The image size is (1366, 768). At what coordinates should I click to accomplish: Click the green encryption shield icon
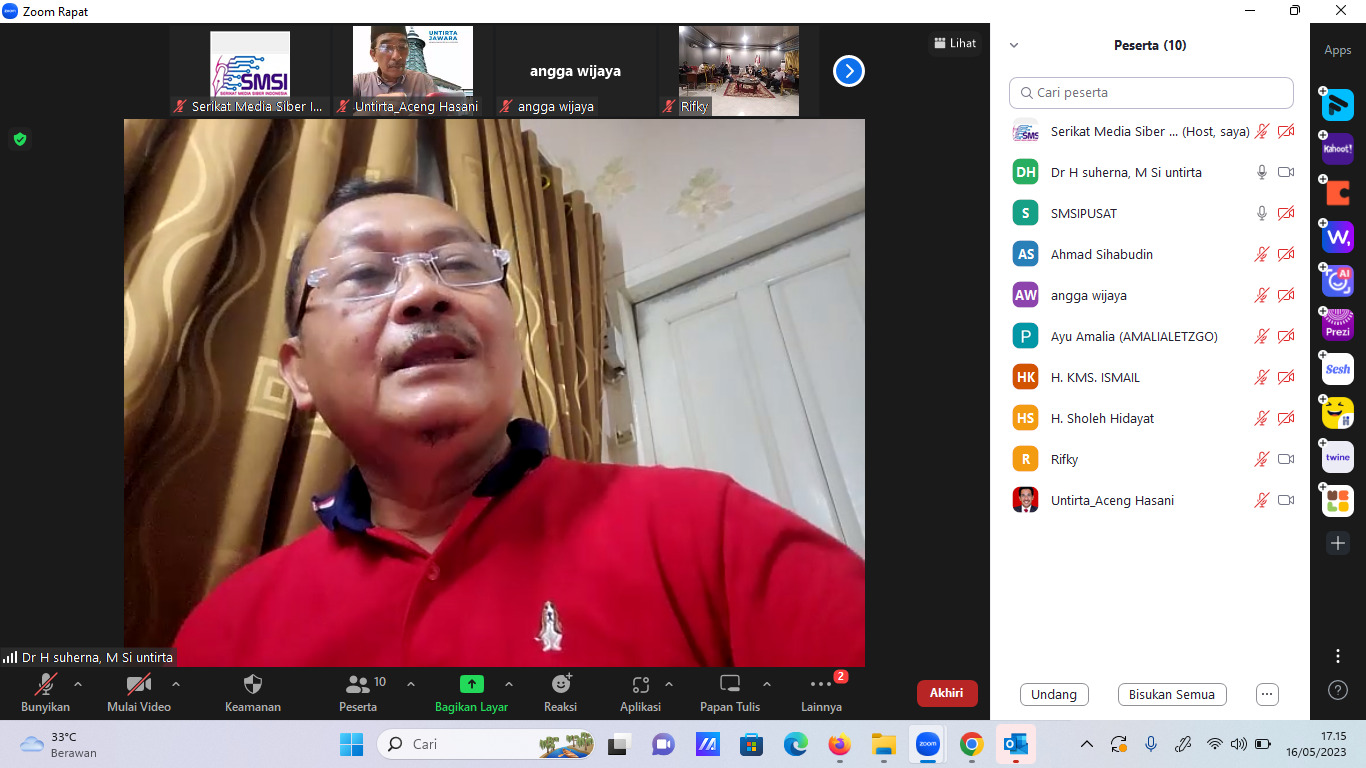[19, 139]
